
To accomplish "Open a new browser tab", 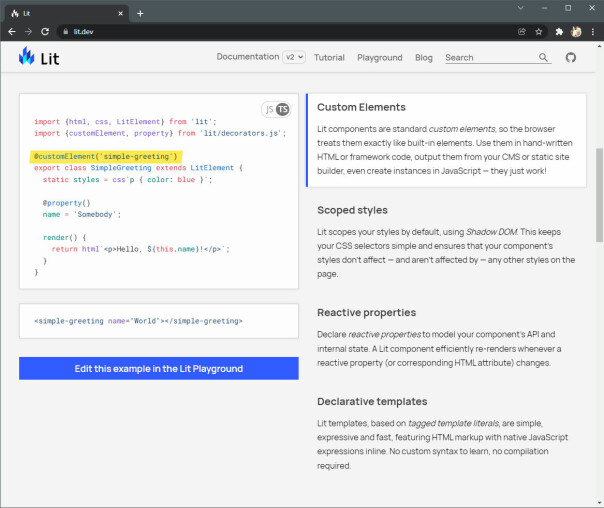I will tap(140, 13).
